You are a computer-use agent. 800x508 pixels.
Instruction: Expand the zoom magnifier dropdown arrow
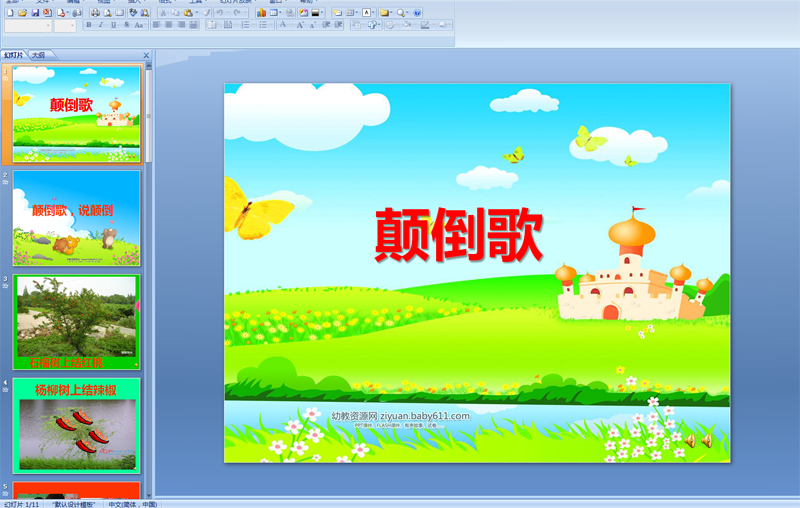coord(408,13)
